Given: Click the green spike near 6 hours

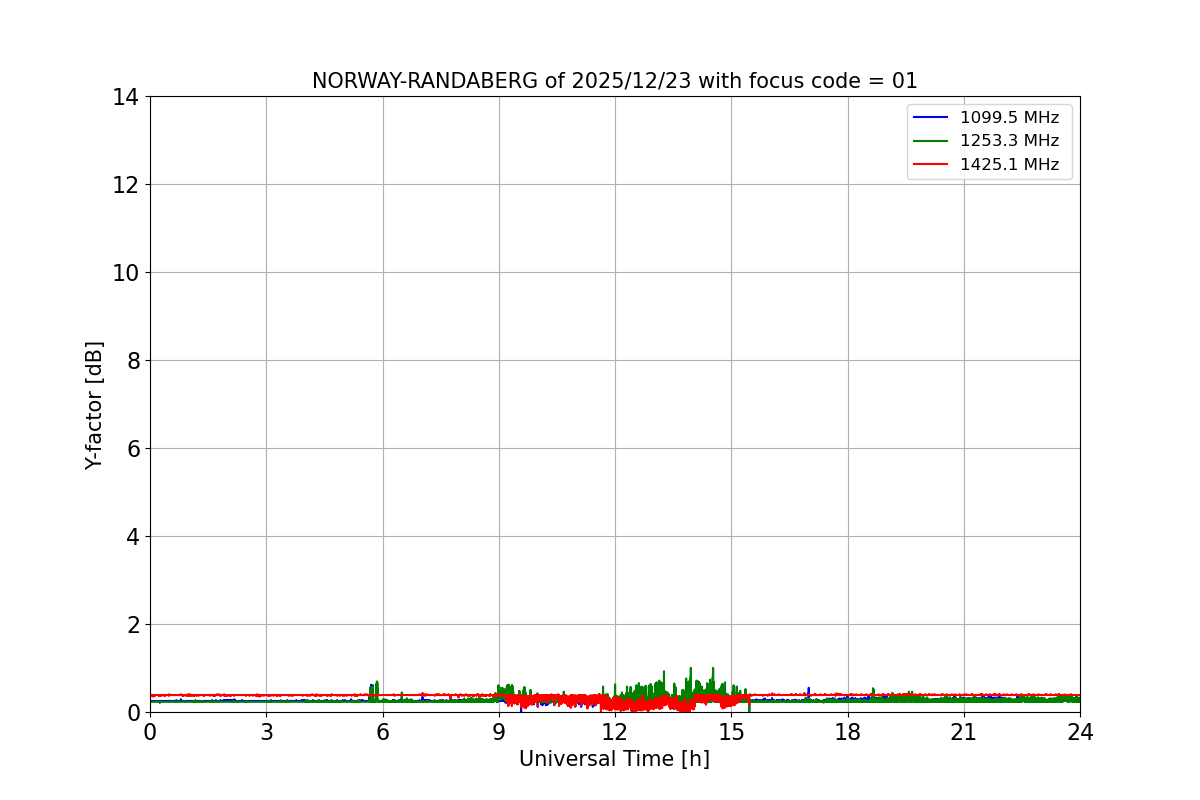Looking at the screenshot, I should [x=376, y=690].
